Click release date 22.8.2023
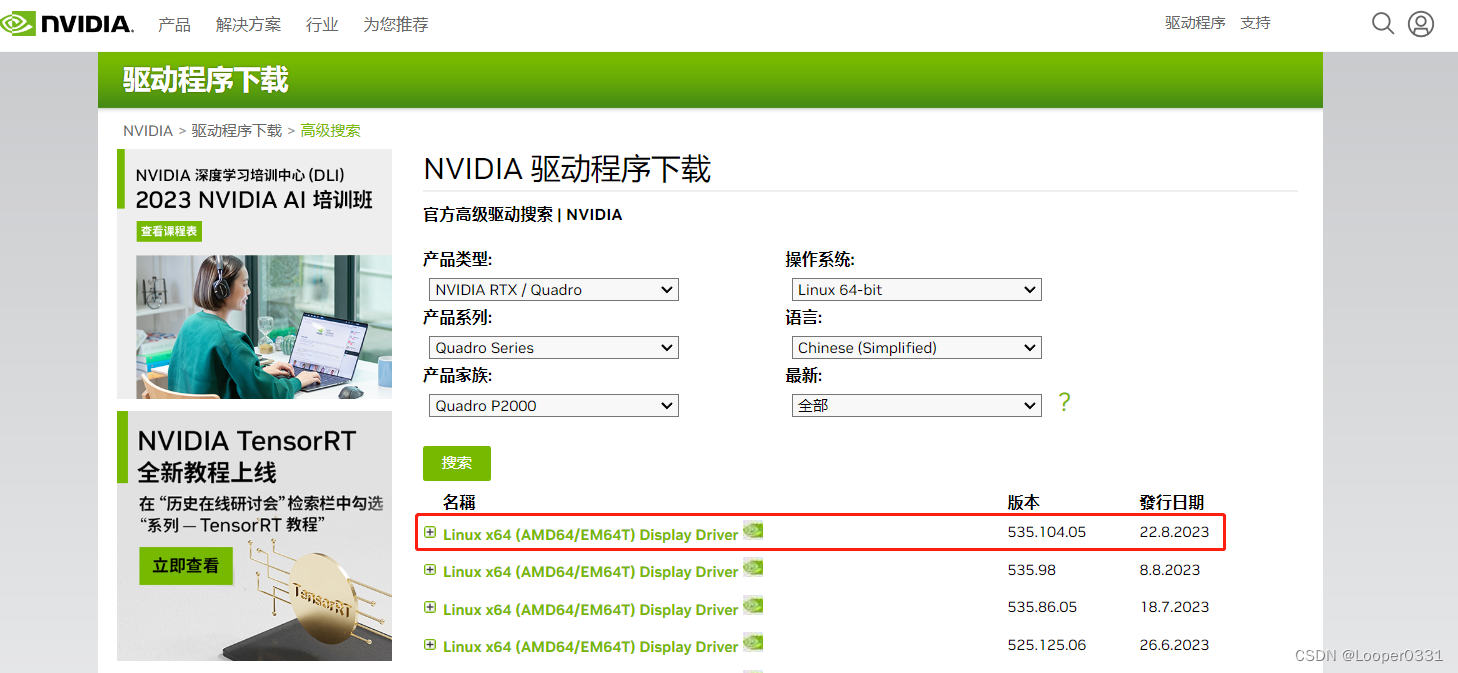Image resolution: width=1458 pixels, height=673 pixels. click(1174, 532)
